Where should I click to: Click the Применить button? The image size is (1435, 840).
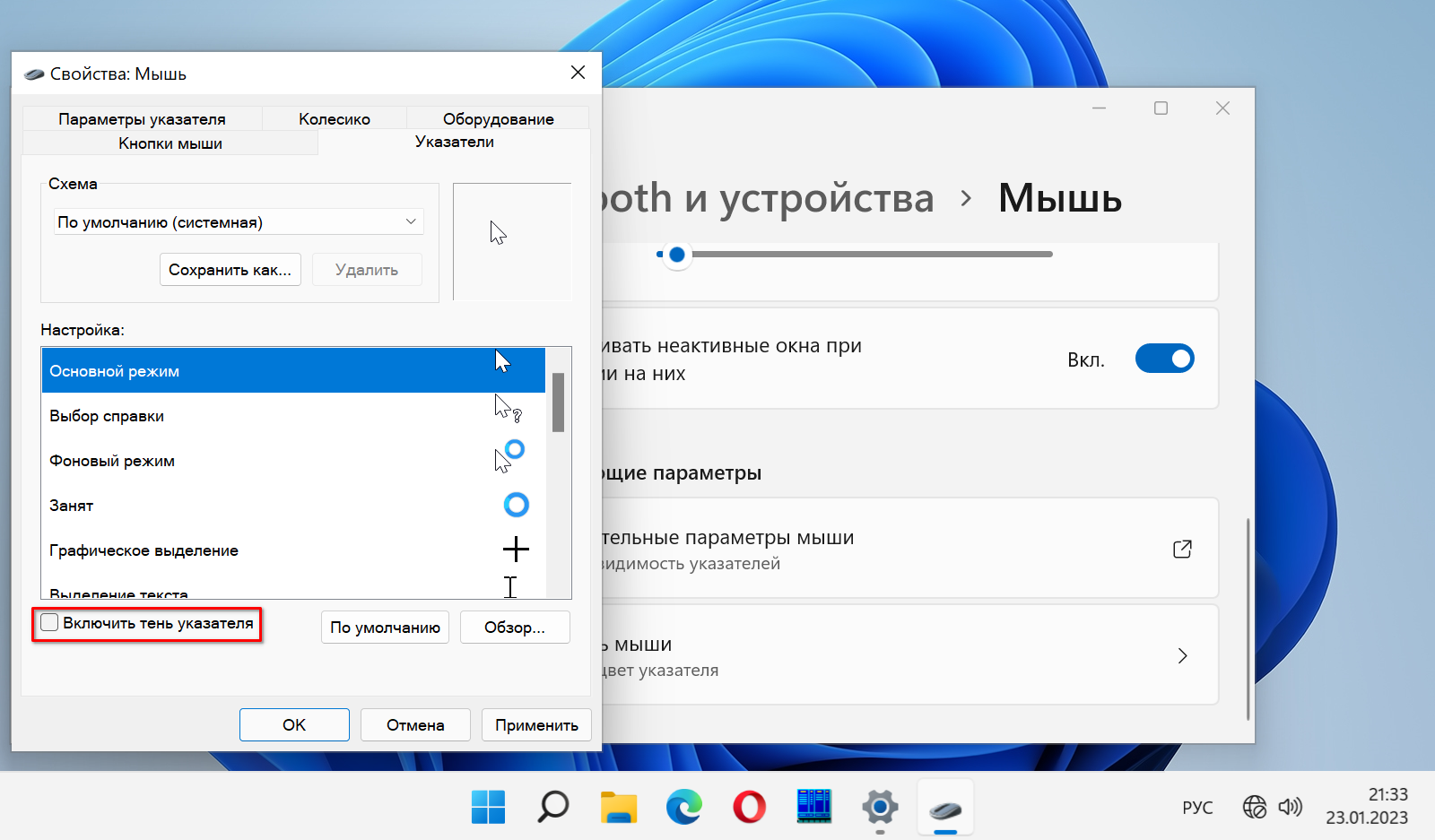535,724
